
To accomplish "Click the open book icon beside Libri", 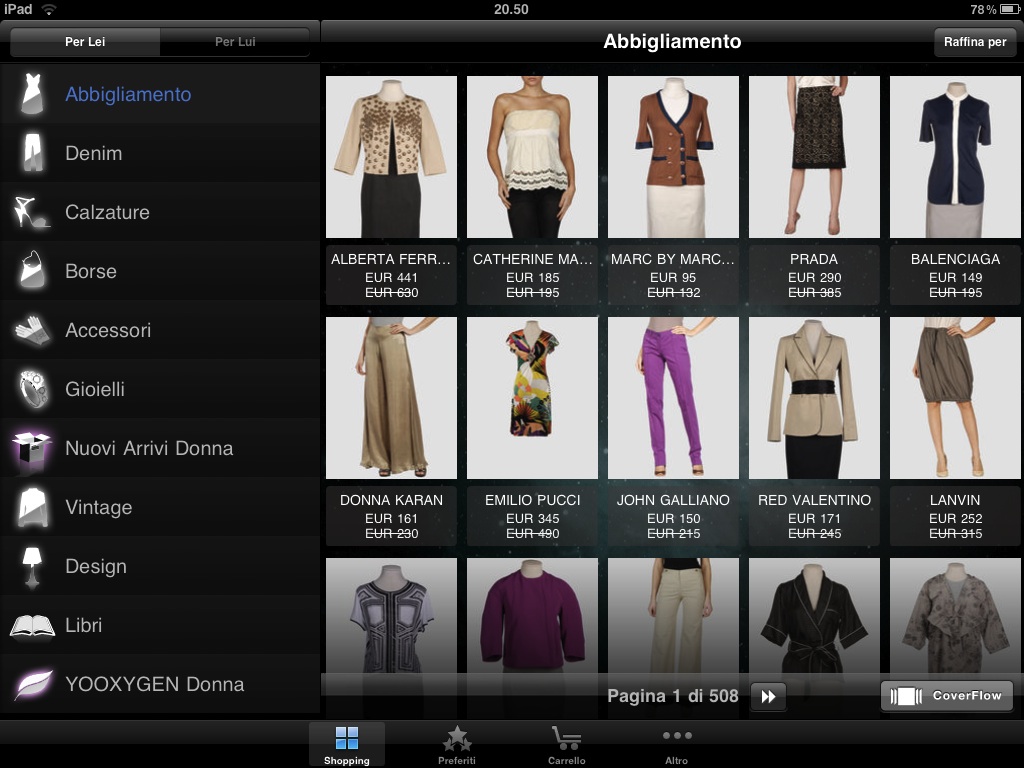I will [x=32, y=626].
